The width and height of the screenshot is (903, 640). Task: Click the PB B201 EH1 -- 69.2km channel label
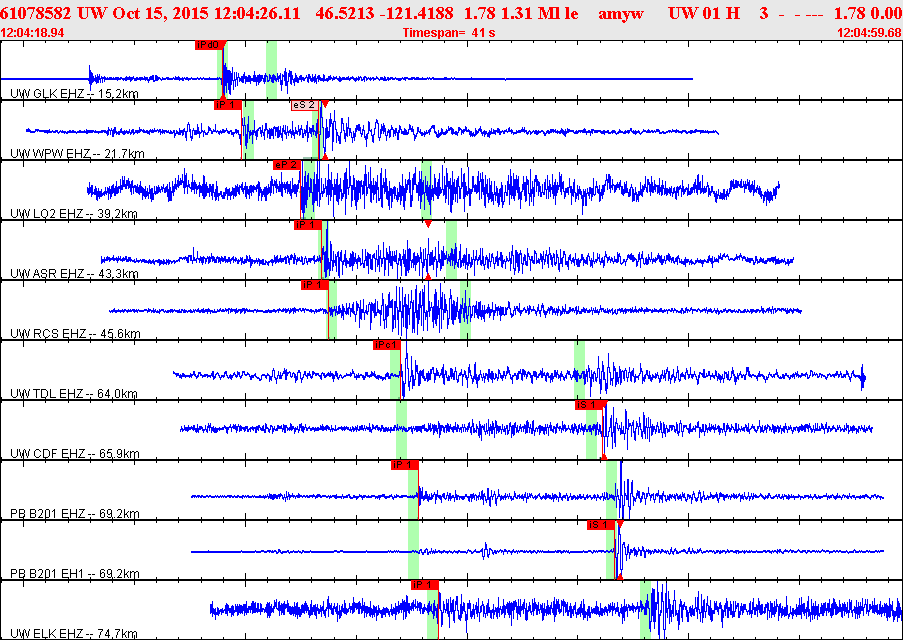75,574
